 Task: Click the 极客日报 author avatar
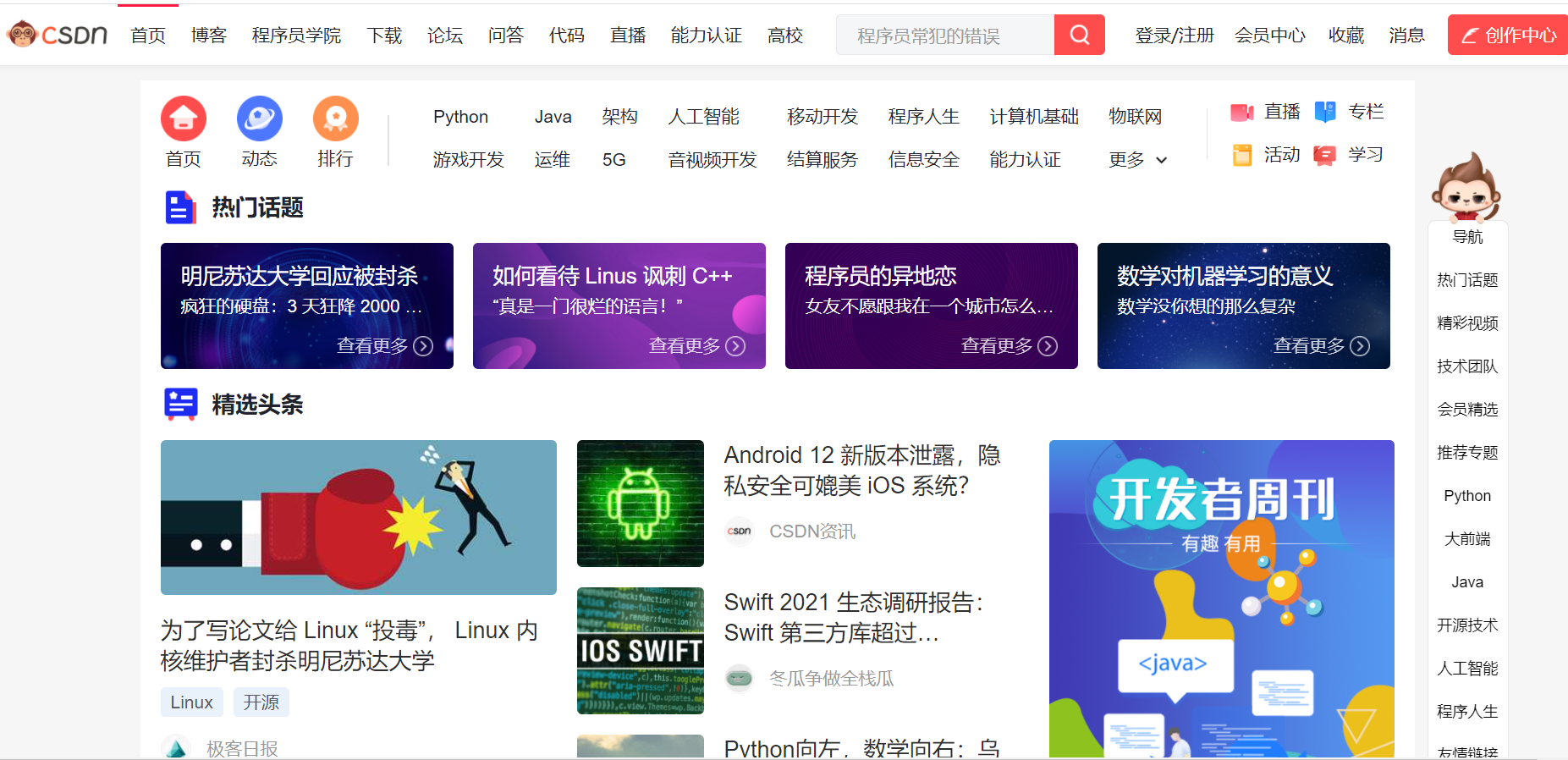tap(176, 748)
